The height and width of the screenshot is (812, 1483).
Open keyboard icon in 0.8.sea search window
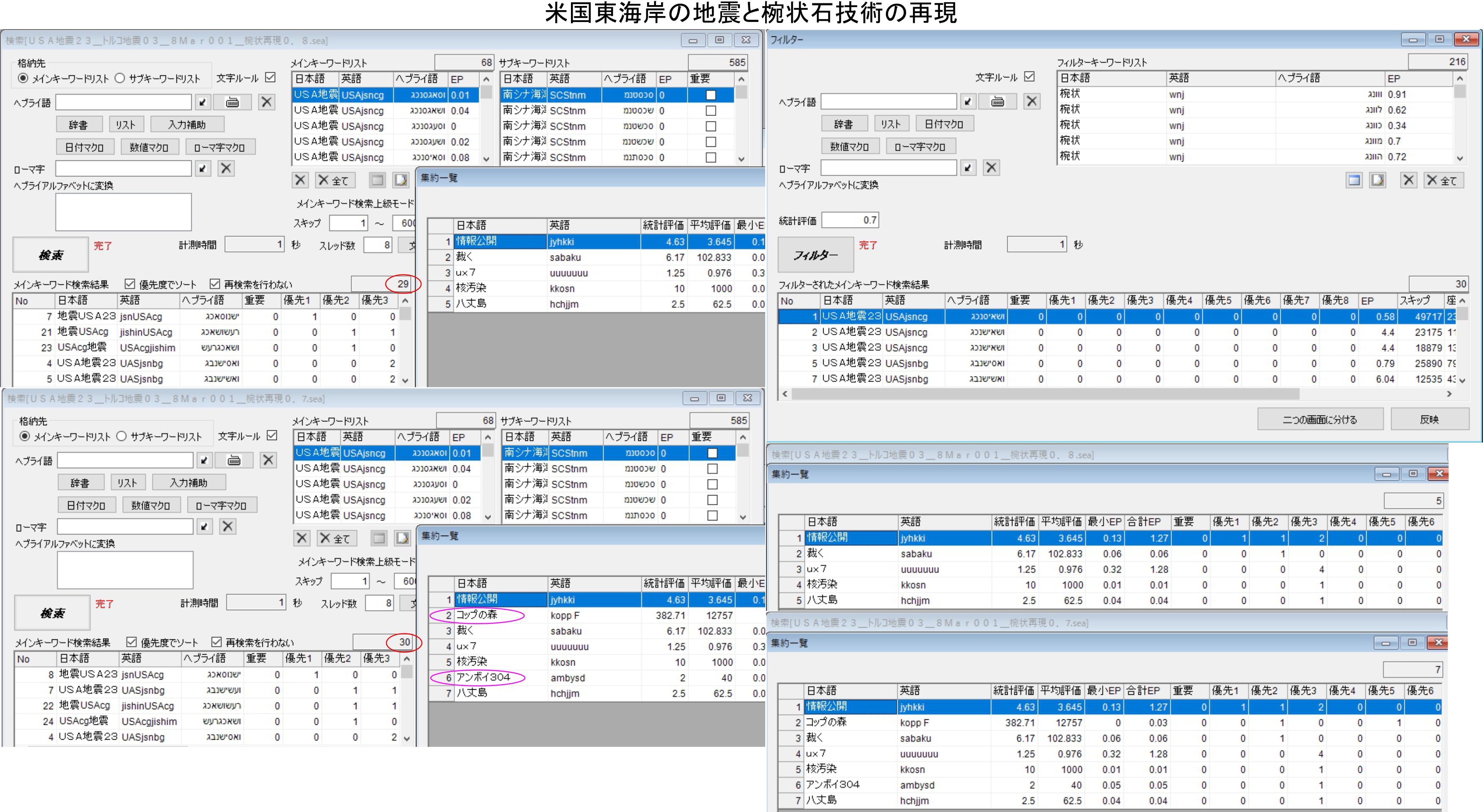(x=233, y=102)
